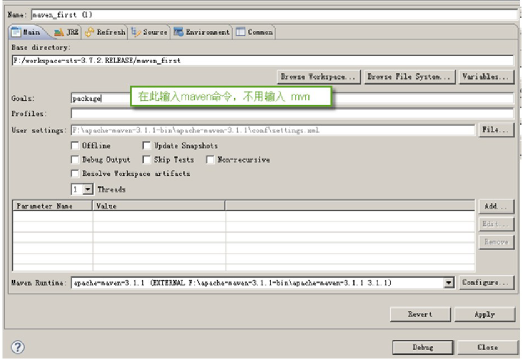Open the JRE tab
The height and width of the screenshot is (362, 526).
pyautogui.click(x=66, y=32)
